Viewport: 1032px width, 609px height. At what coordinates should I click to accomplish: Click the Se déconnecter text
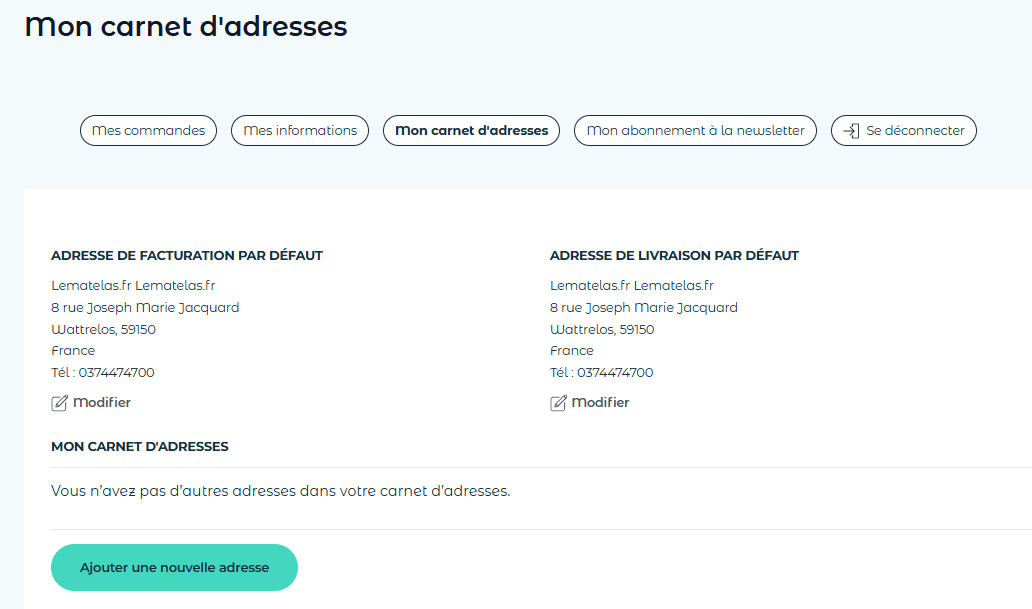915,131
